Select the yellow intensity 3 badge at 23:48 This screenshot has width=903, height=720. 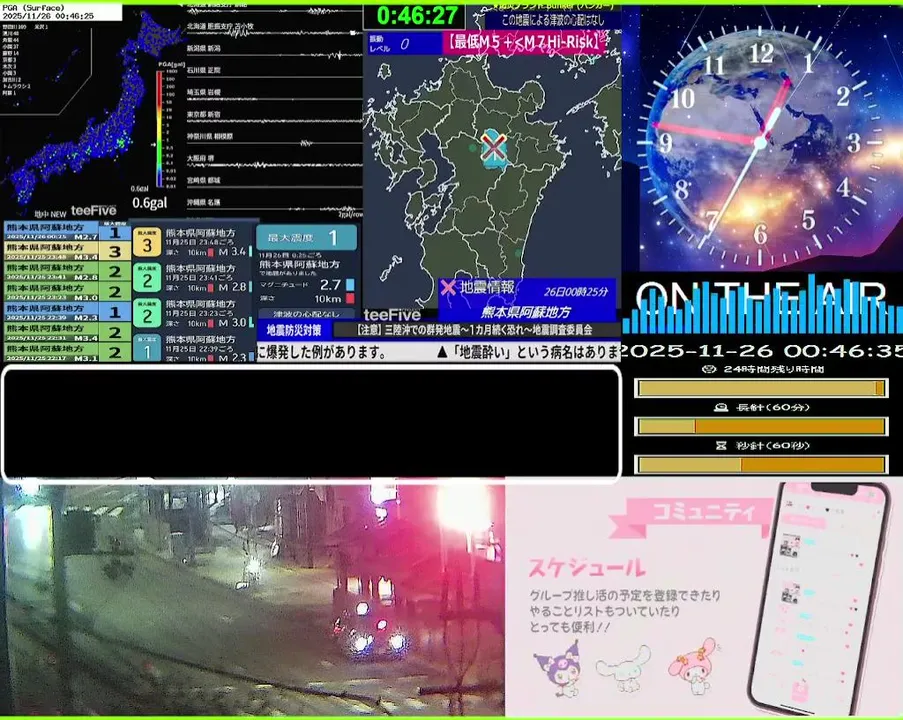(x=147, y=244)
